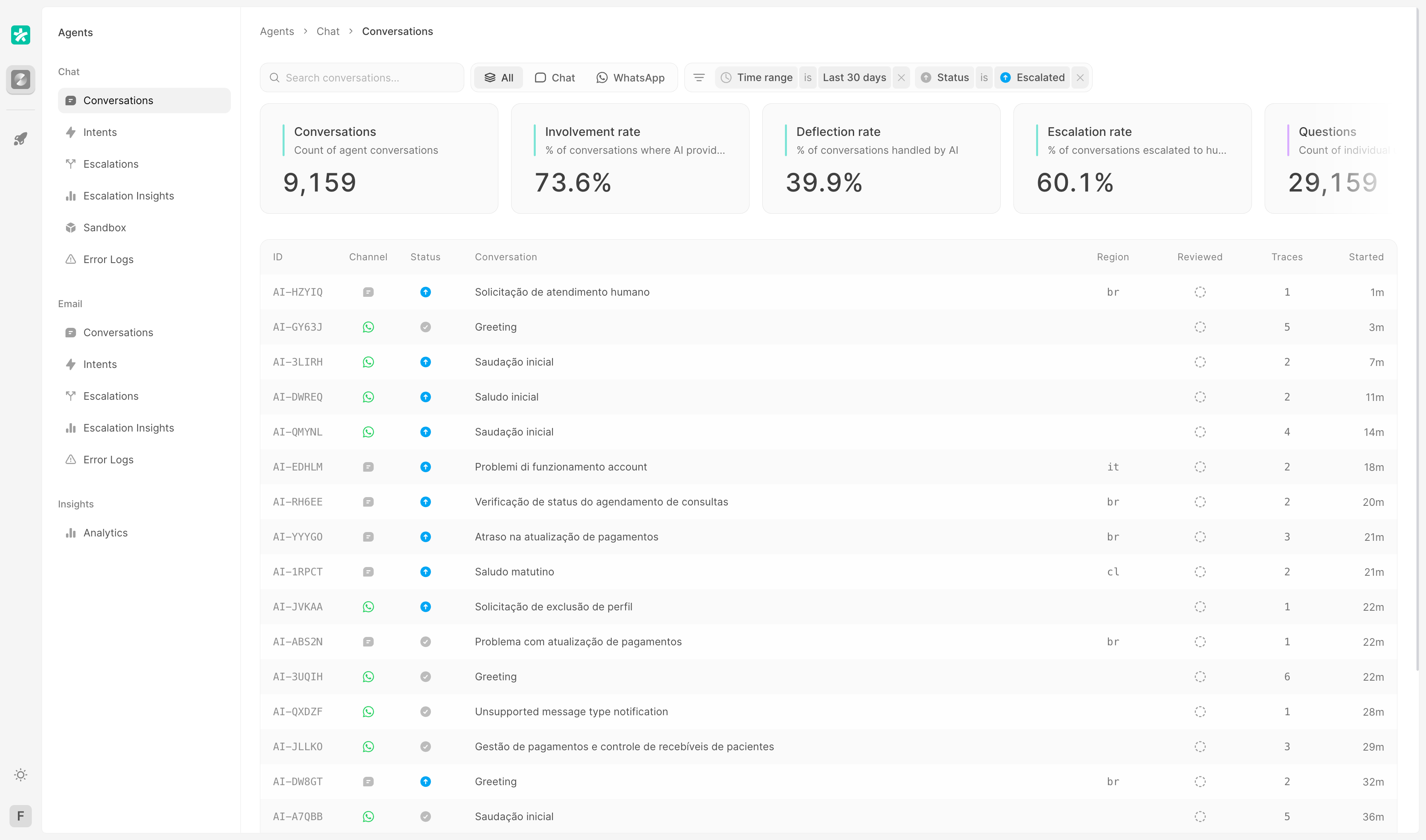The height and width of the screenshot is (840, 1426).
Task: Click the chat channel icon for AI-EDHLM
Action: click(x=368, y=467)
